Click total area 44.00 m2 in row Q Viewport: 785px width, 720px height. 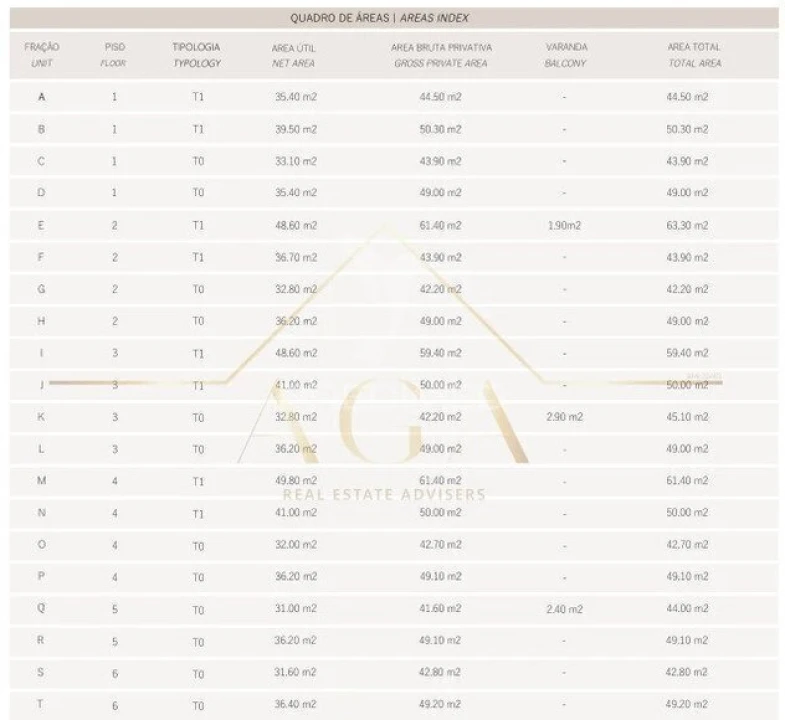pos(687,608)
